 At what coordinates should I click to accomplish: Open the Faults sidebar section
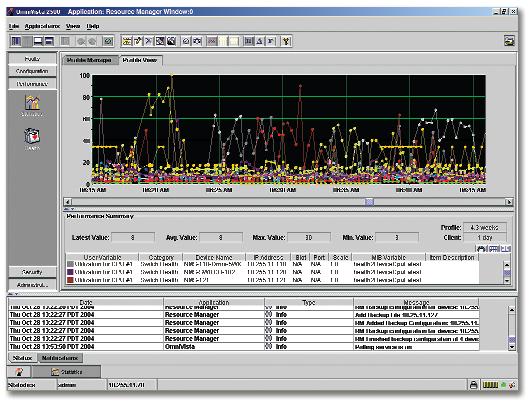(x=32, y=59)
